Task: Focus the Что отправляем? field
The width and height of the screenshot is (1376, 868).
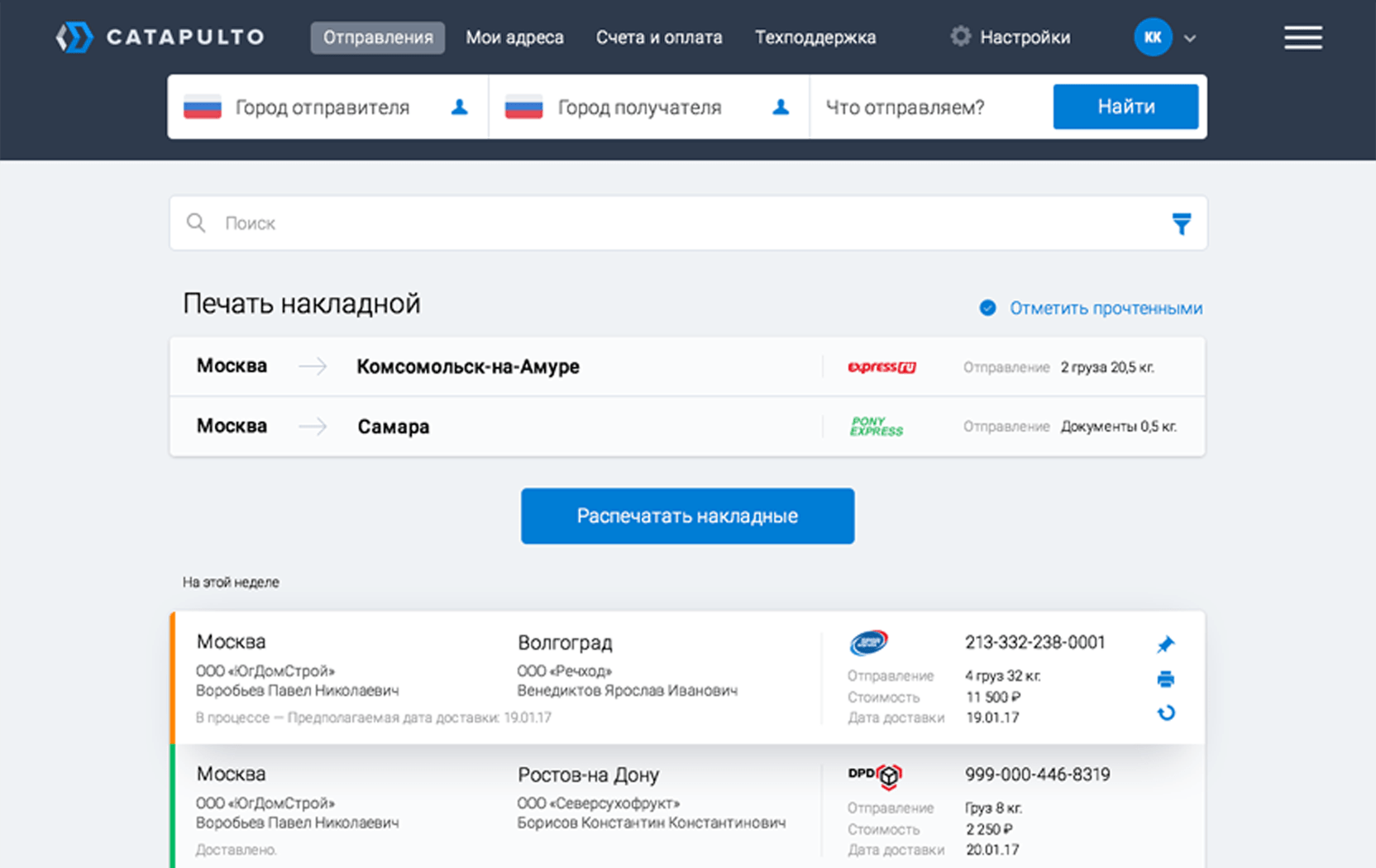Action: 930,107
